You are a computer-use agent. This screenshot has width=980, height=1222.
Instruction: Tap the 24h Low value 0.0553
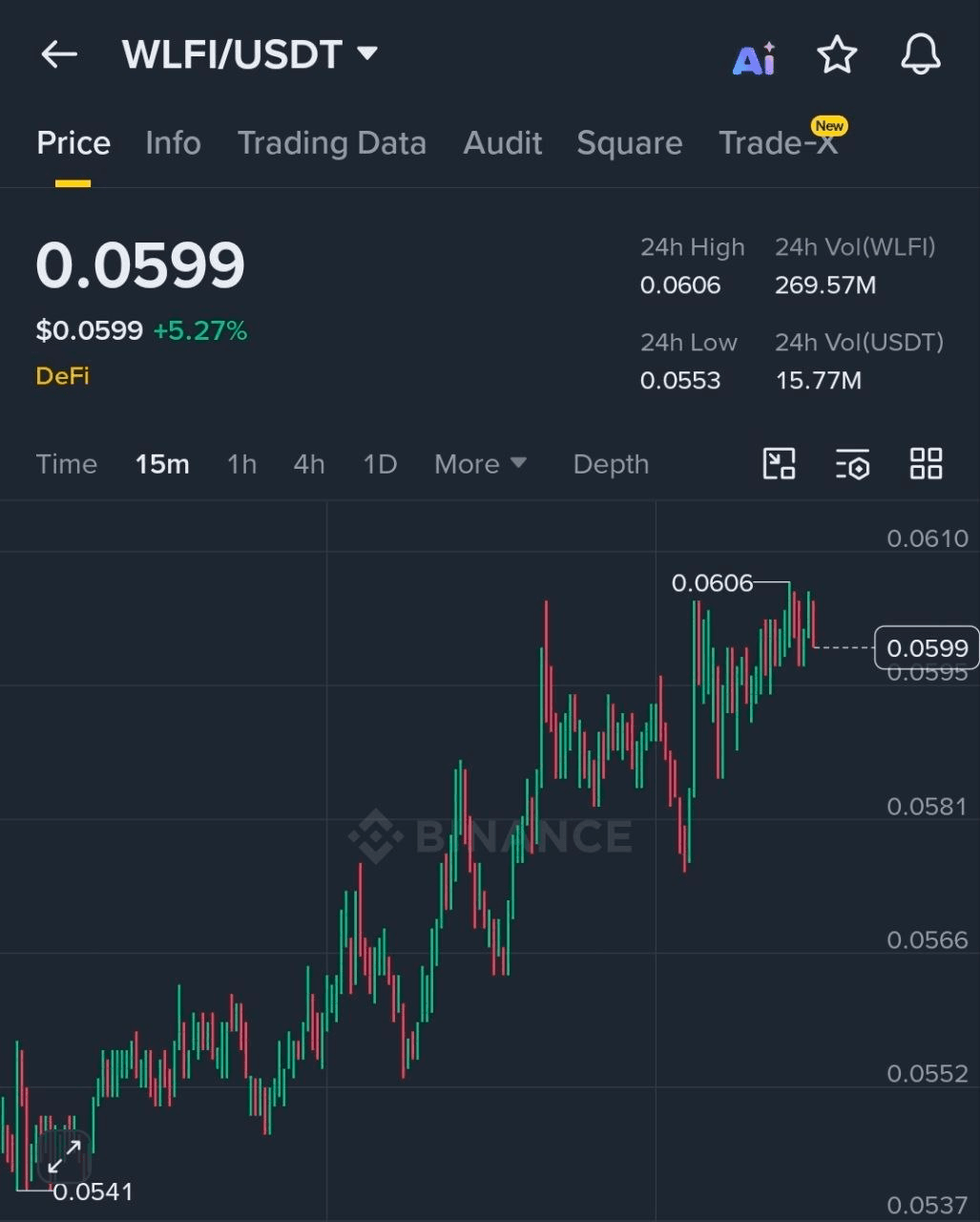(x=680, y=381)
